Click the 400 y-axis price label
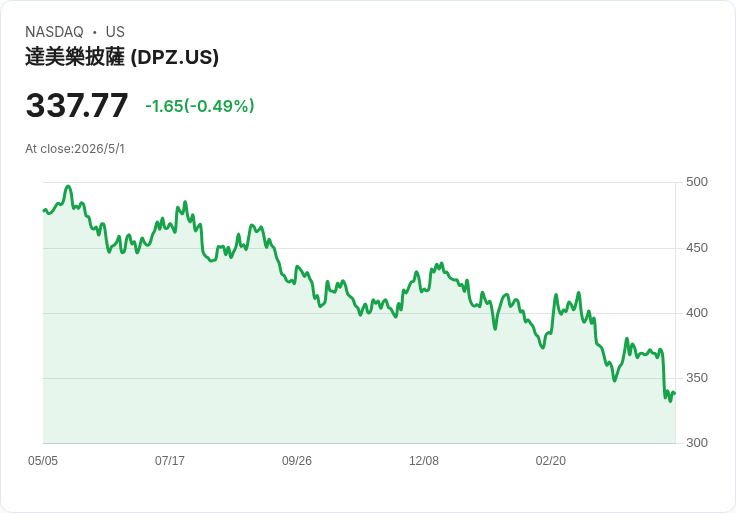The image size is (736, 513). pyautogui.click(x=697, y=313)
